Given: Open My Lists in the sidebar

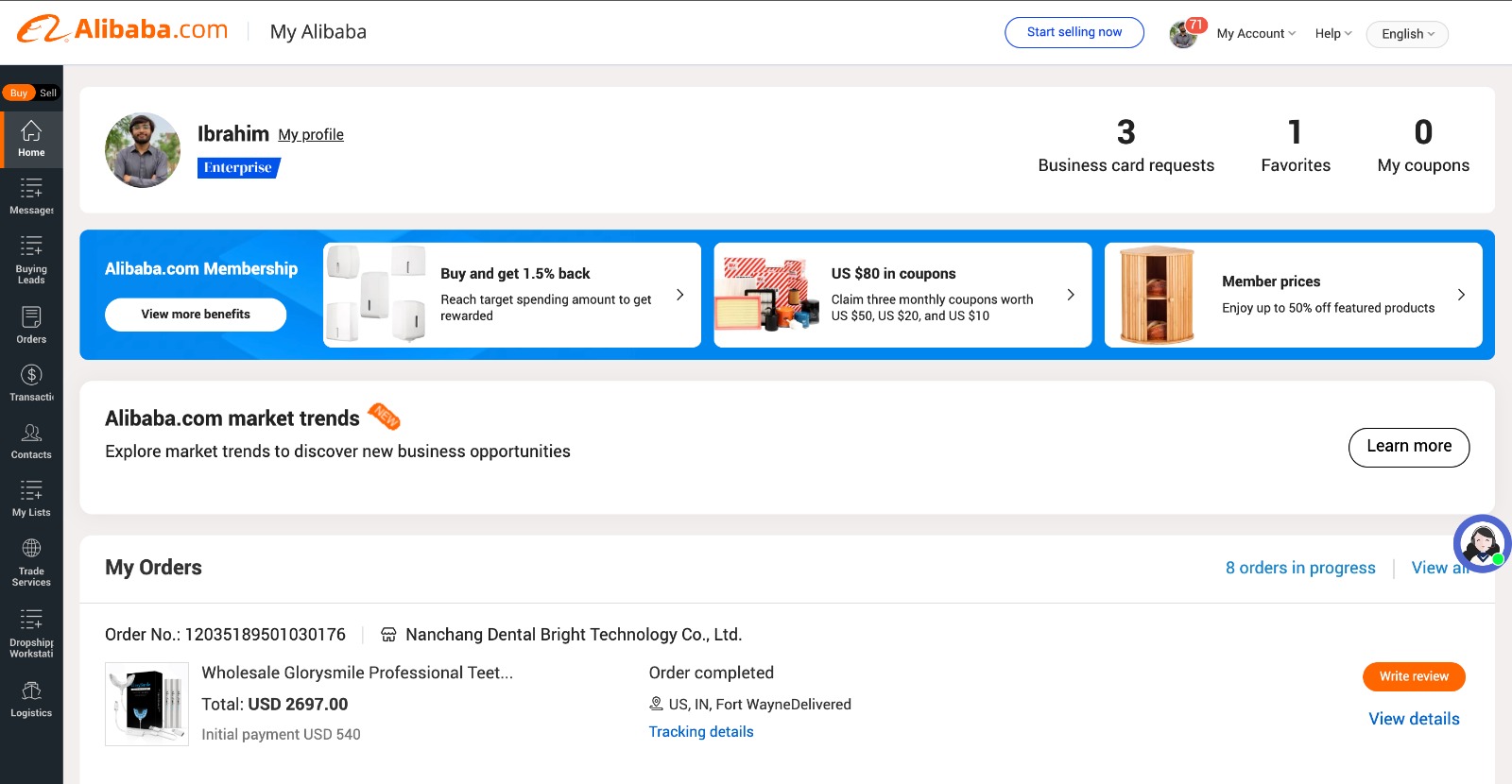Looking at the screenshot, I should (31, 499).
